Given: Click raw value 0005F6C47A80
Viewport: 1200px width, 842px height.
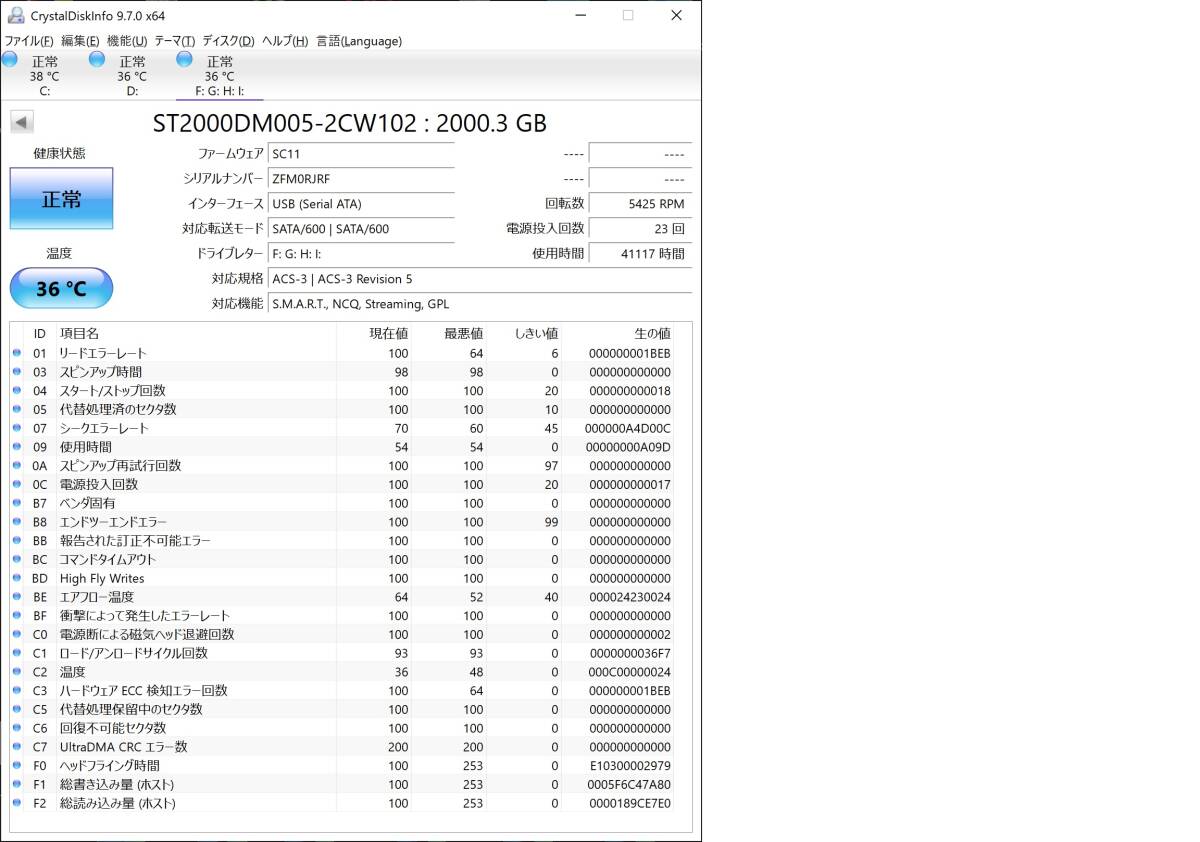Looking at the screenshot, I should 628,784.
